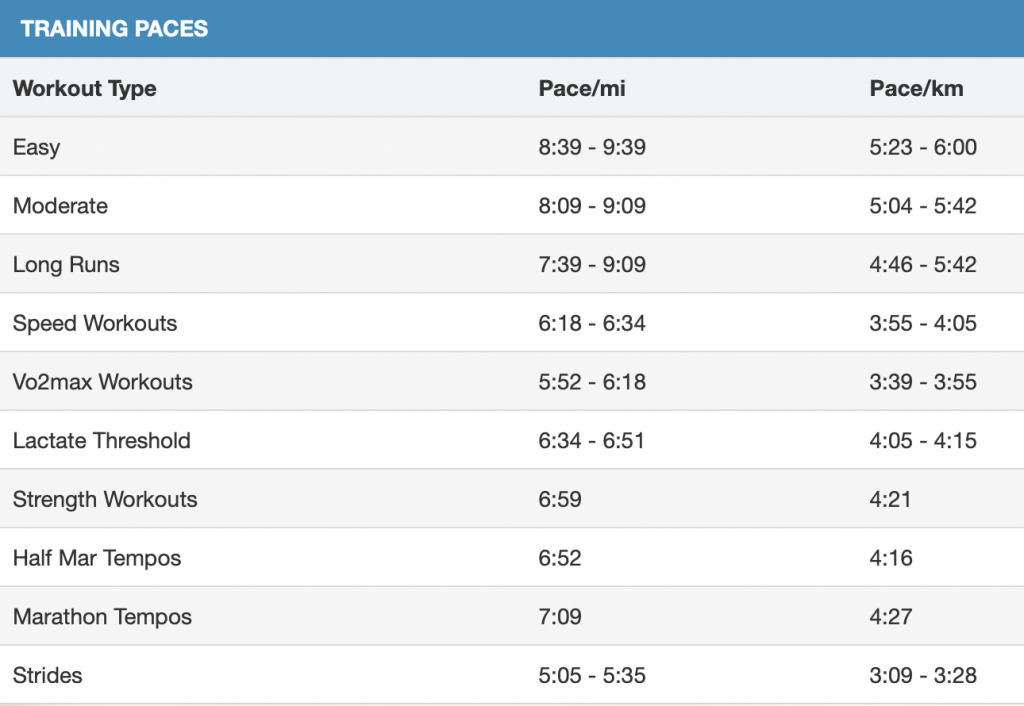
Task: Select the 4:16 Half Mar km pace
Action: pyautogui.click(x=891, y=558)
